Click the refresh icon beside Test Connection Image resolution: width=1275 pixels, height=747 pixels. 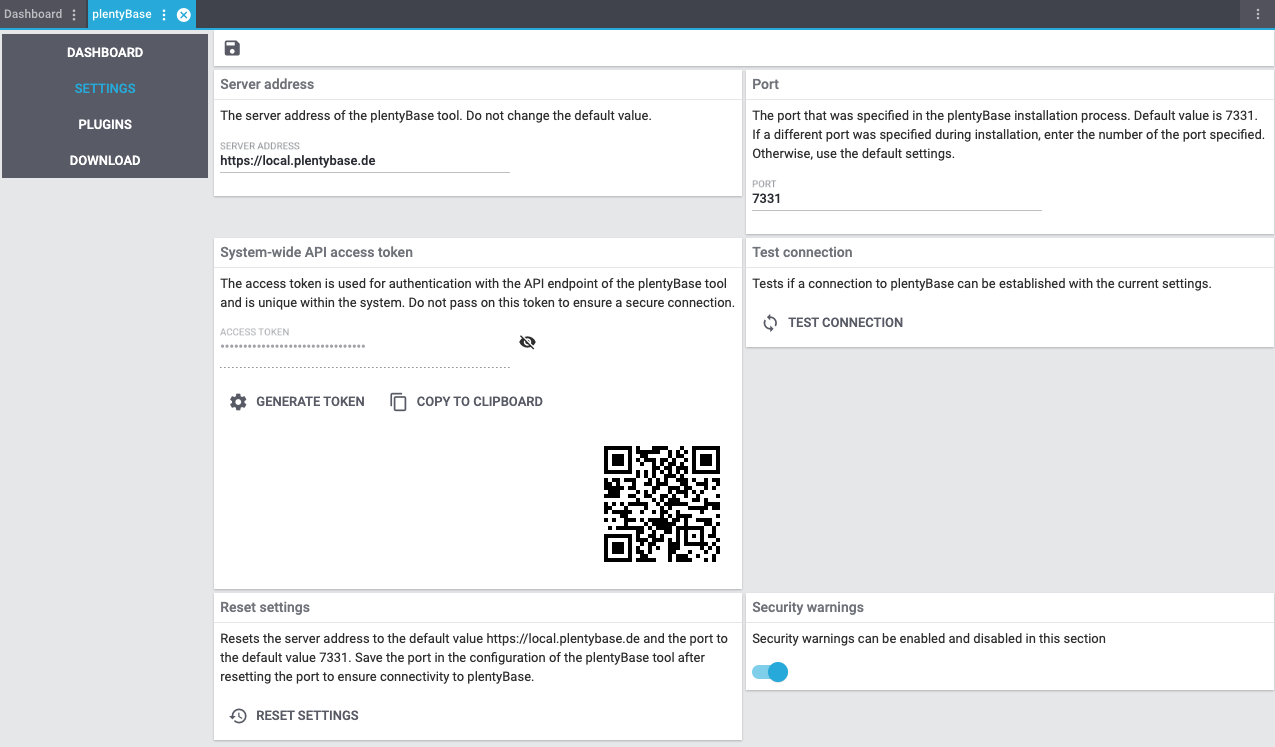pyautogui.click(x=770, y=323)
